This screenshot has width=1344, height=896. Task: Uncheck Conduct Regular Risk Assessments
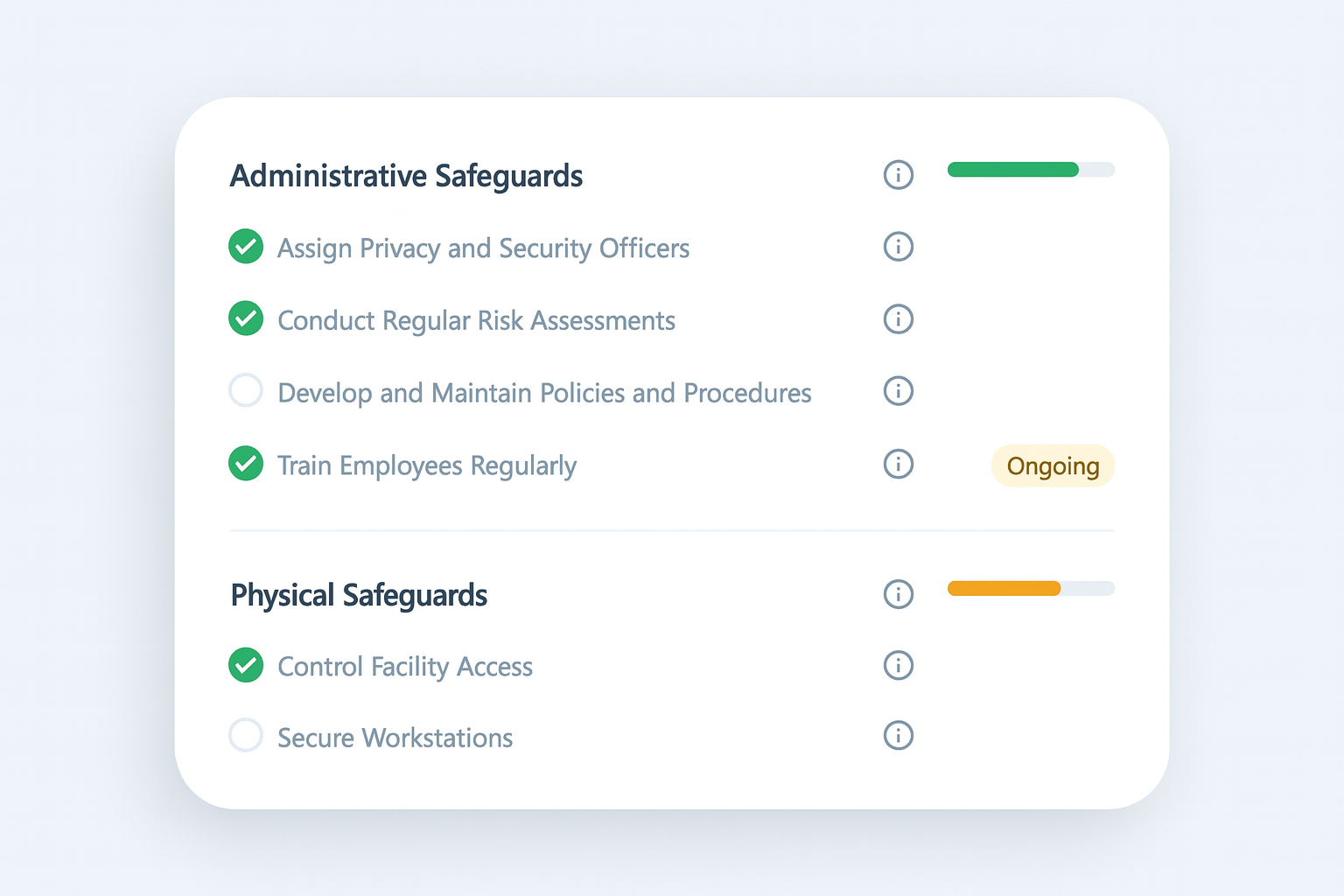tap(246, 318)
